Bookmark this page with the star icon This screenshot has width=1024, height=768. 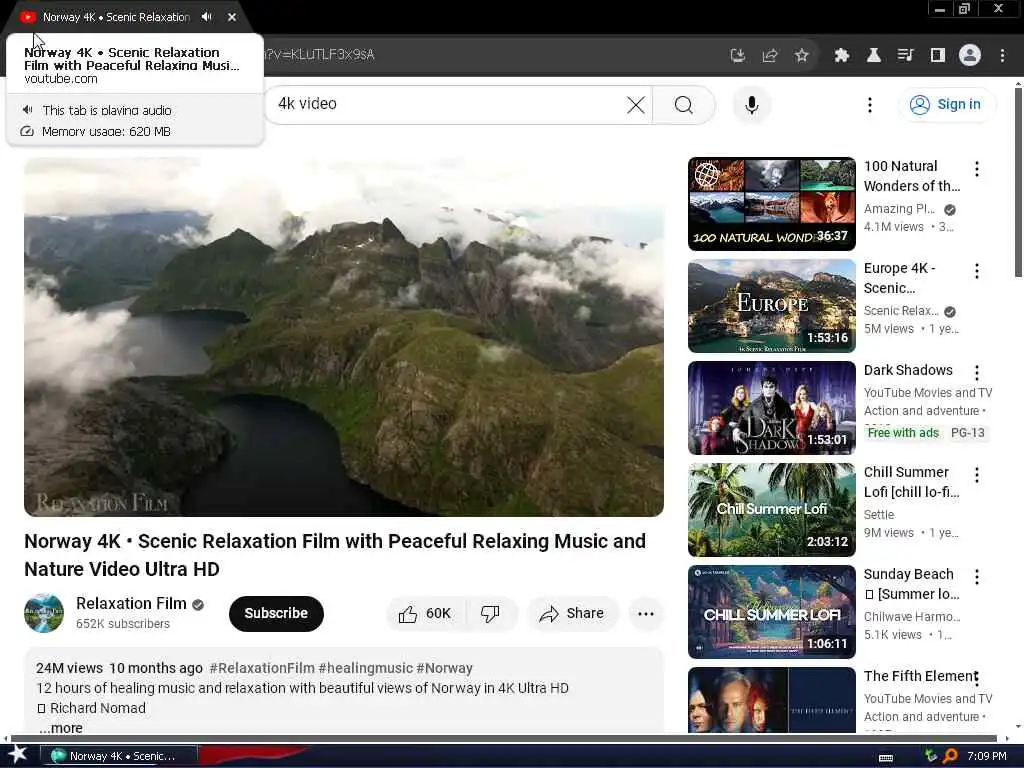(802, 55)
